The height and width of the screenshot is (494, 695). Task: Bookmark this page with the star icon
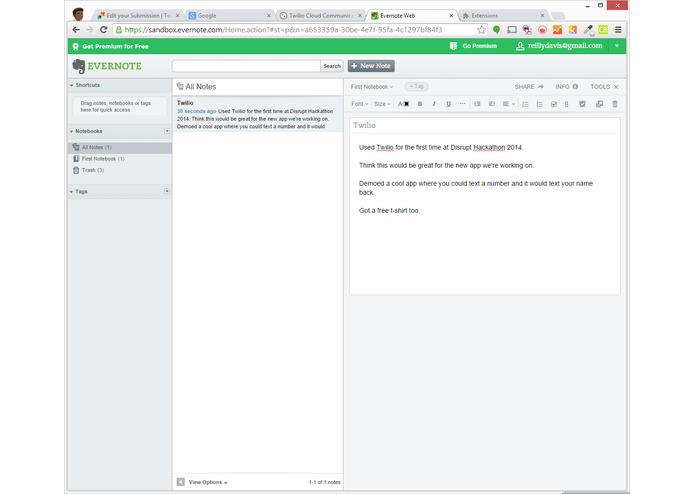click(481, 30)
